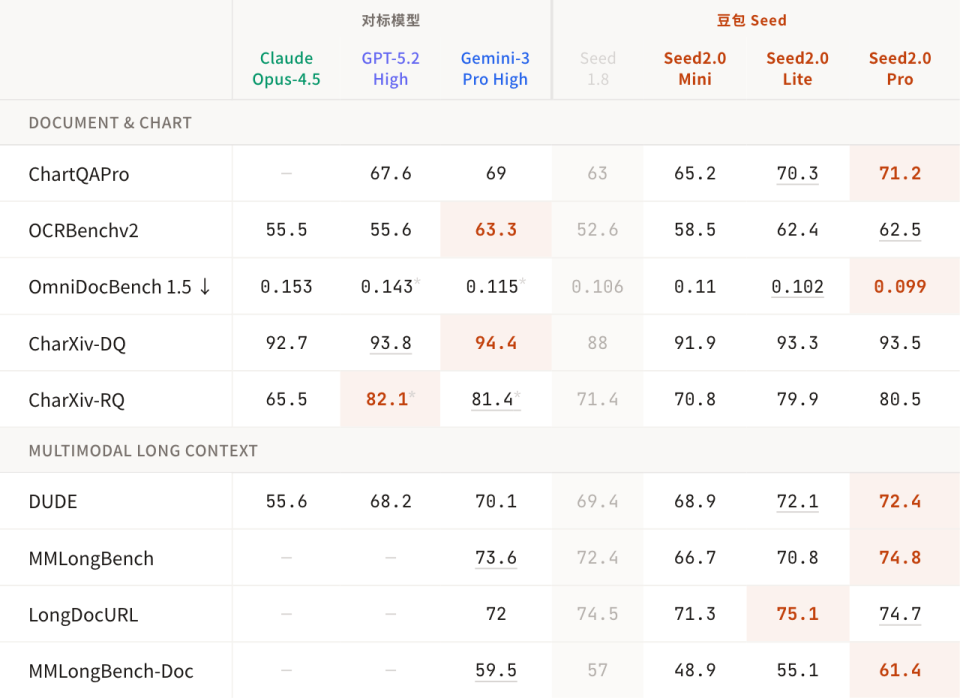Select the Seed2.0 Lite column header

pyautogui.click(x=797, y=69)
